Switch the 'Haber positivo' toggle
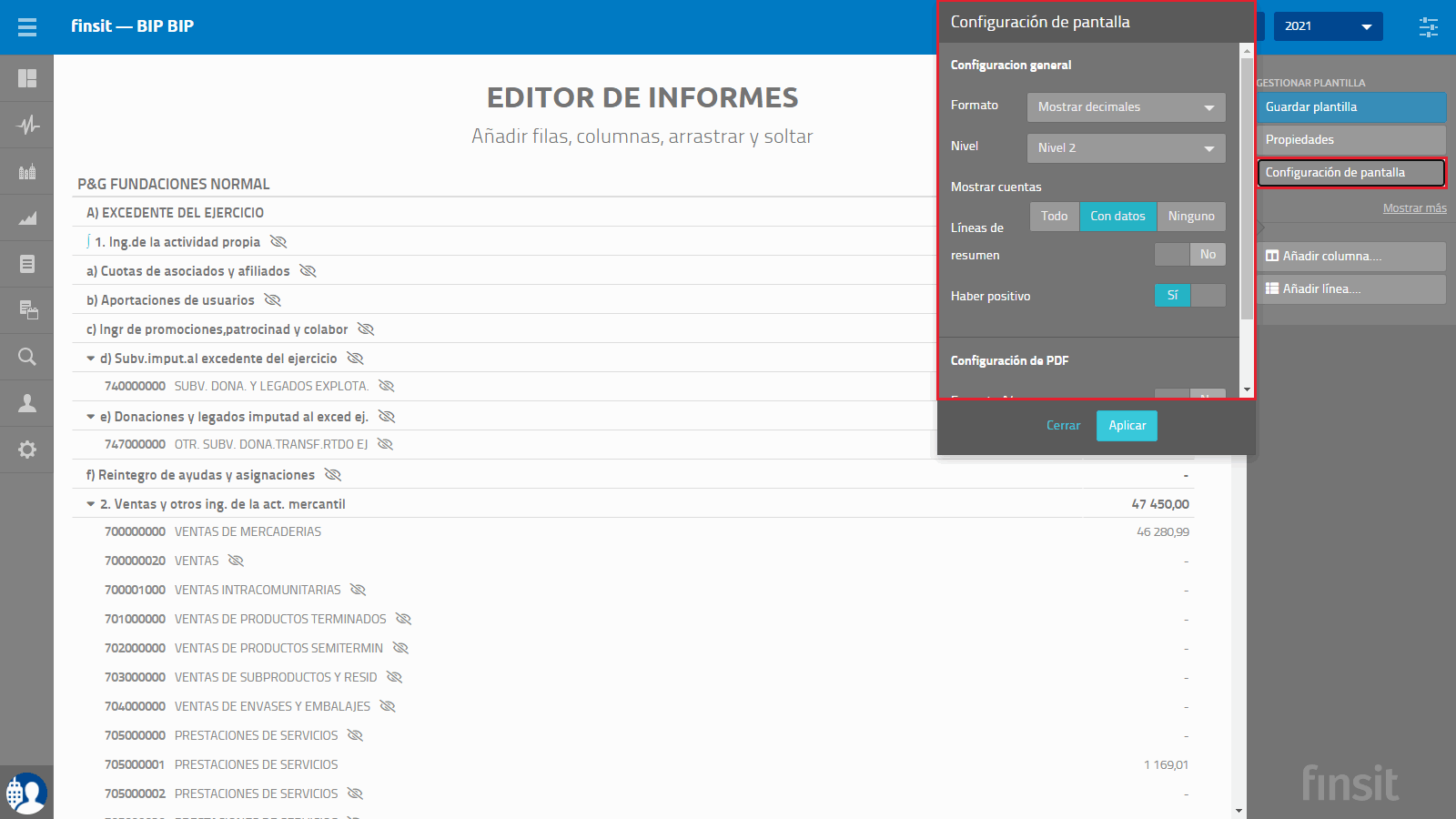 pos(1190,296)
